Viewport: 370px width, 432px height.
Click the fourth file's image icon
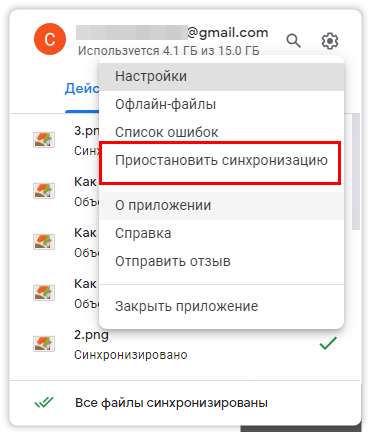tap(44, 292)
